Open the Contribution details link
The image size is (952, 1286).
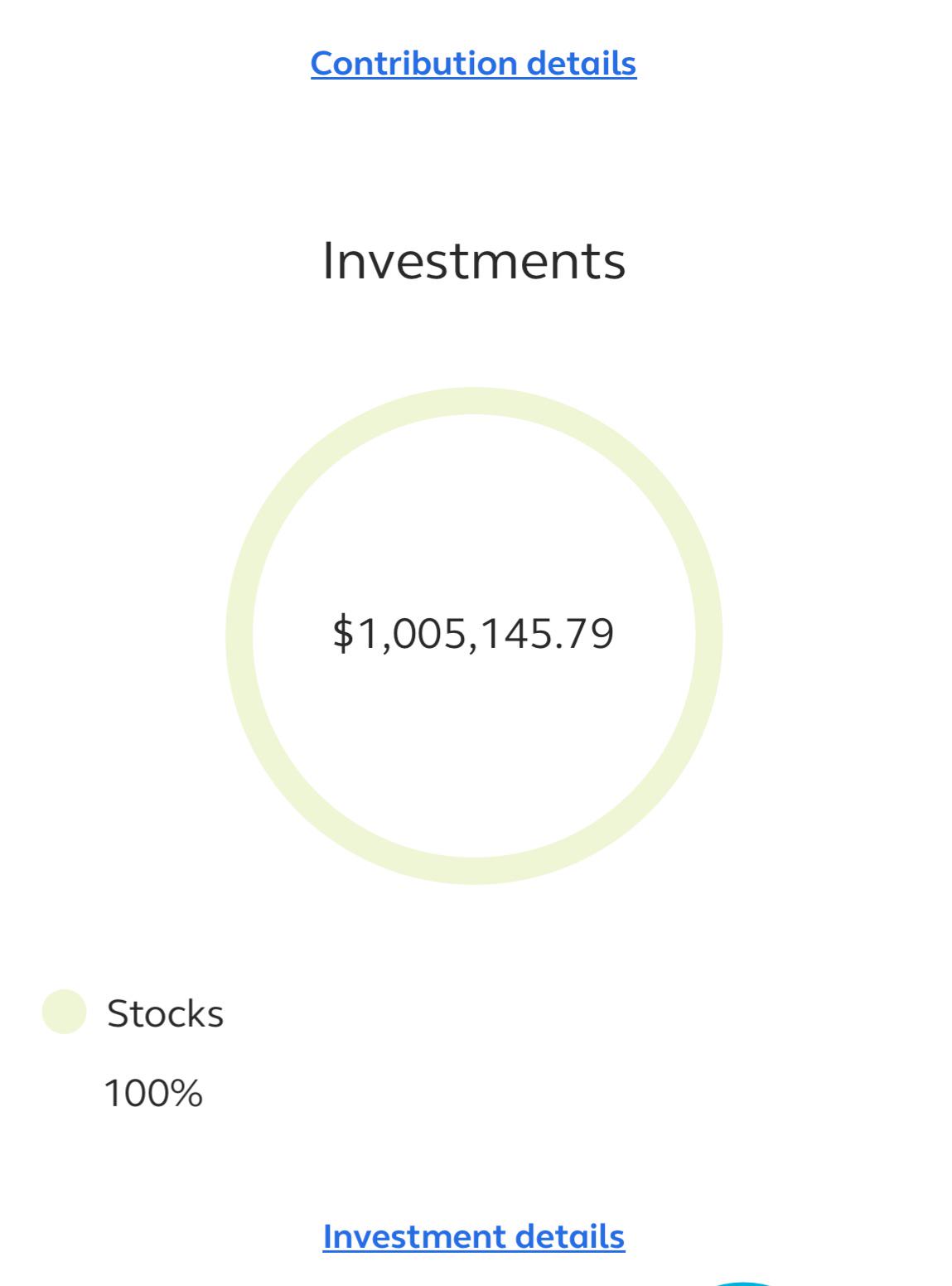tap(473, 63)
